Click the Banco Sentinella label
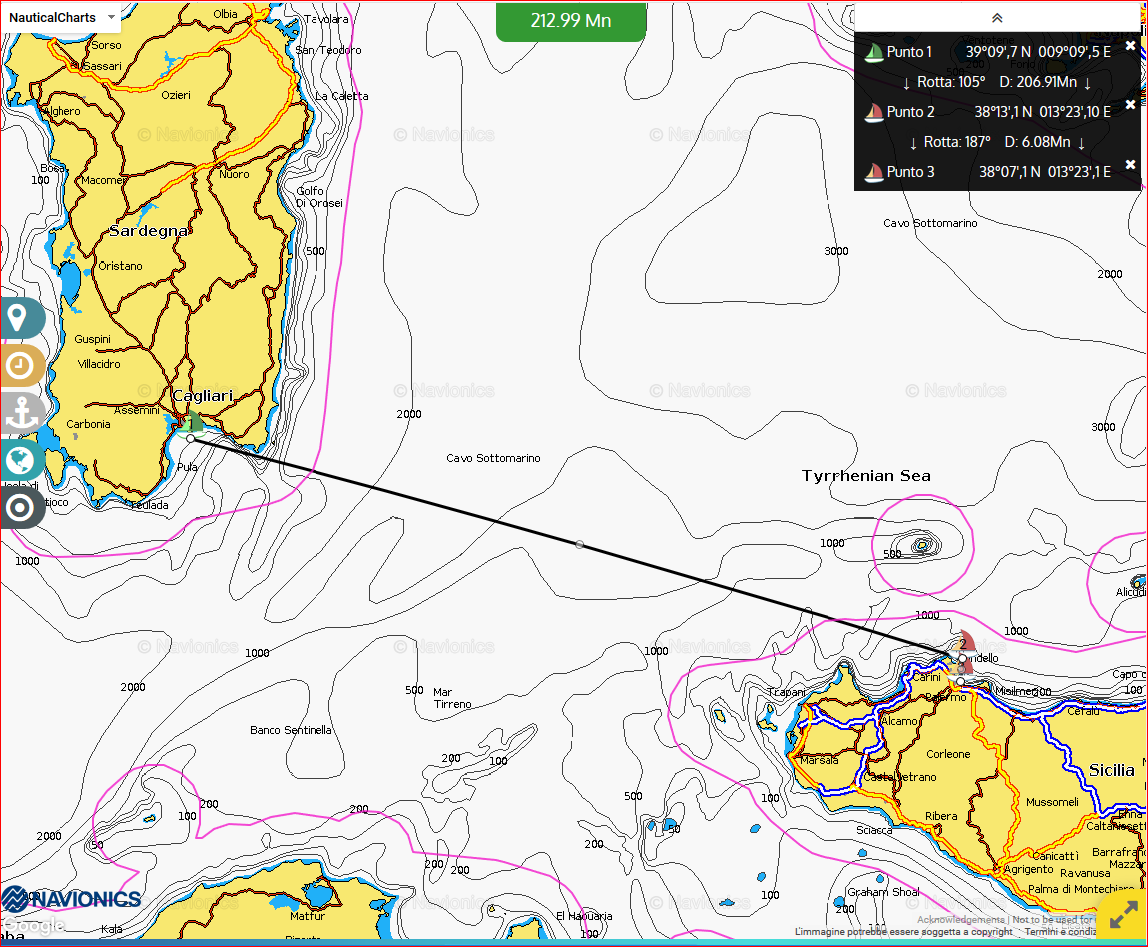1148x947 pixels. tap(291, 730)
